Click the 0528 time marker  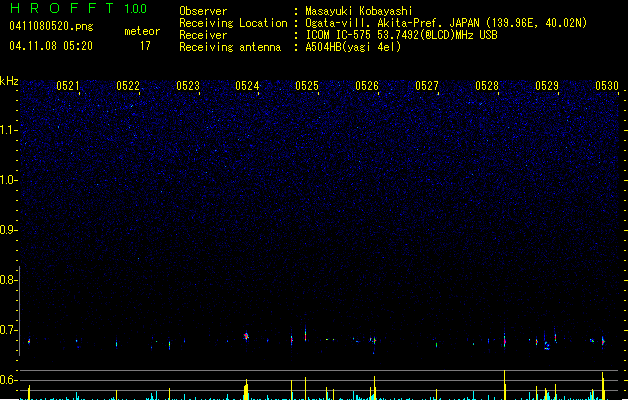pyautogui.click(x=487, y=86)
